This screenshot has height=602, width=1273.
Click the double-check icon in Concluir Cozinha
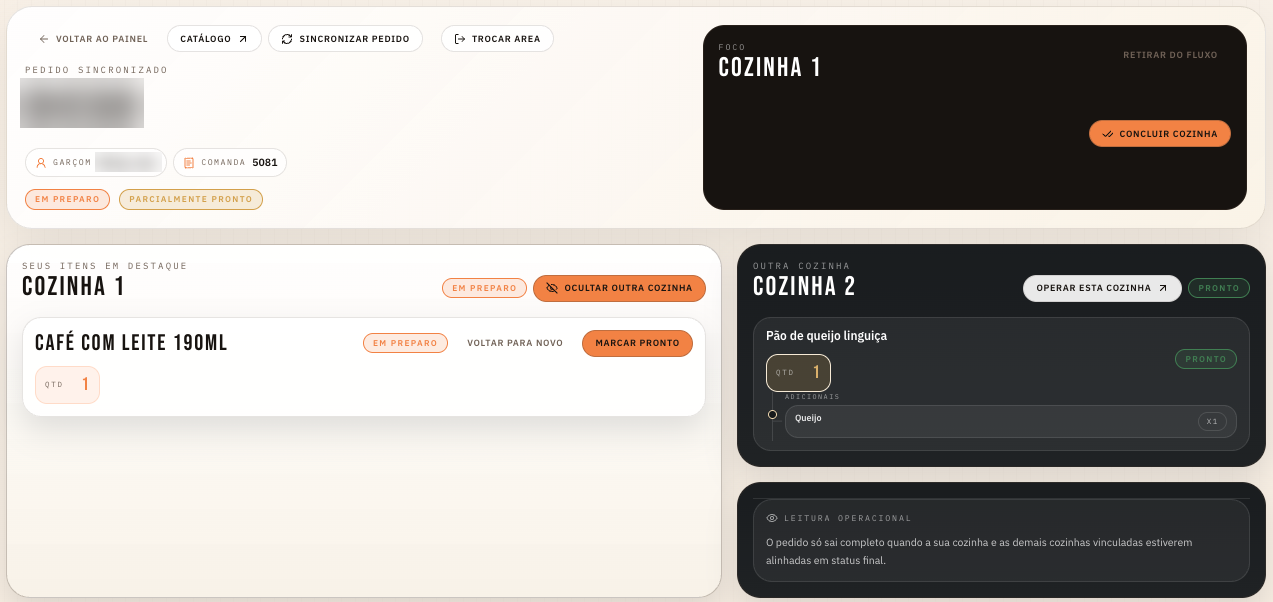[1107, 134]
